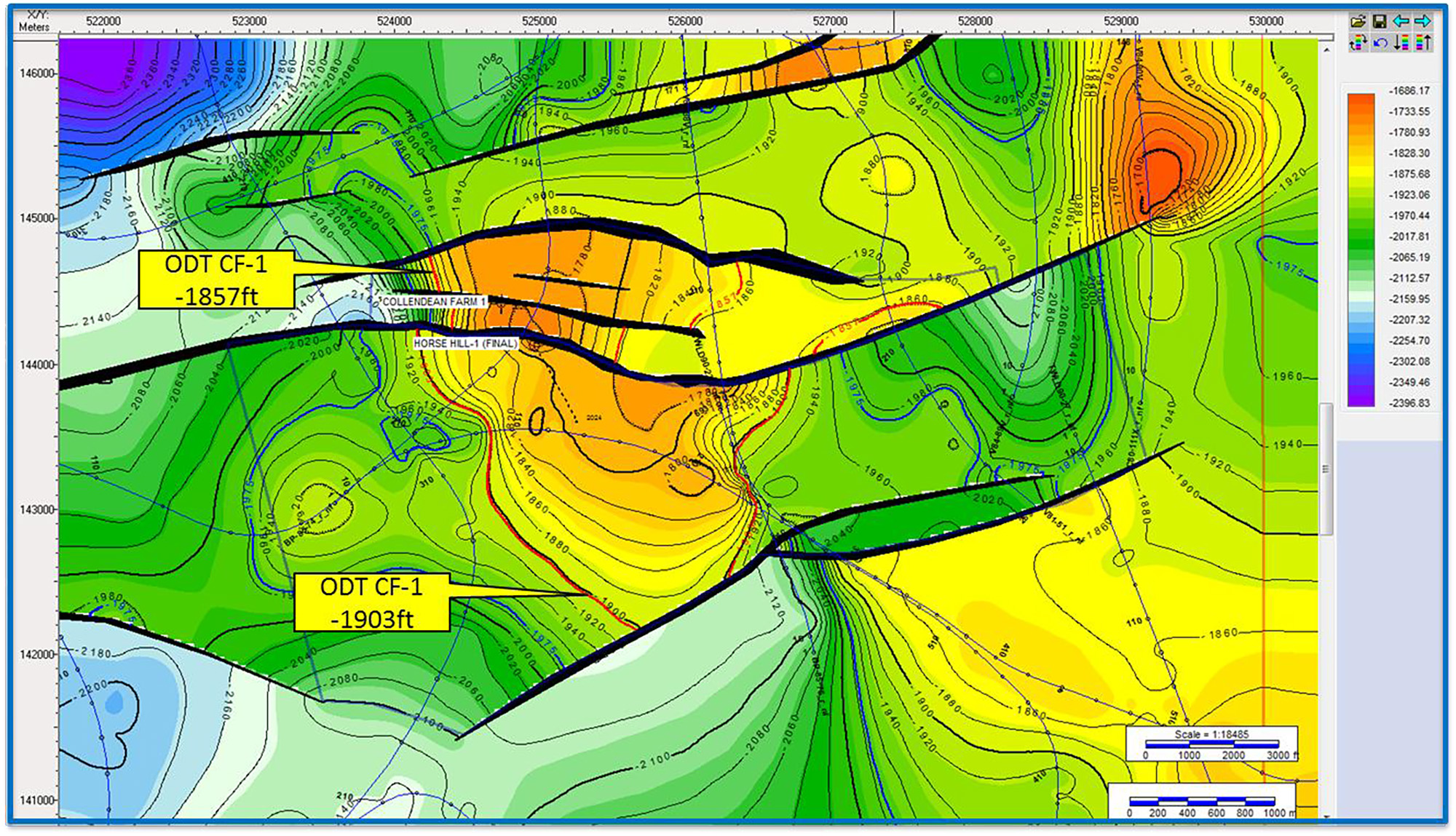This screenshot has height=836, width=1456.
Task: Click the vertical scrollbar thumb
Action: (1326, 469)
